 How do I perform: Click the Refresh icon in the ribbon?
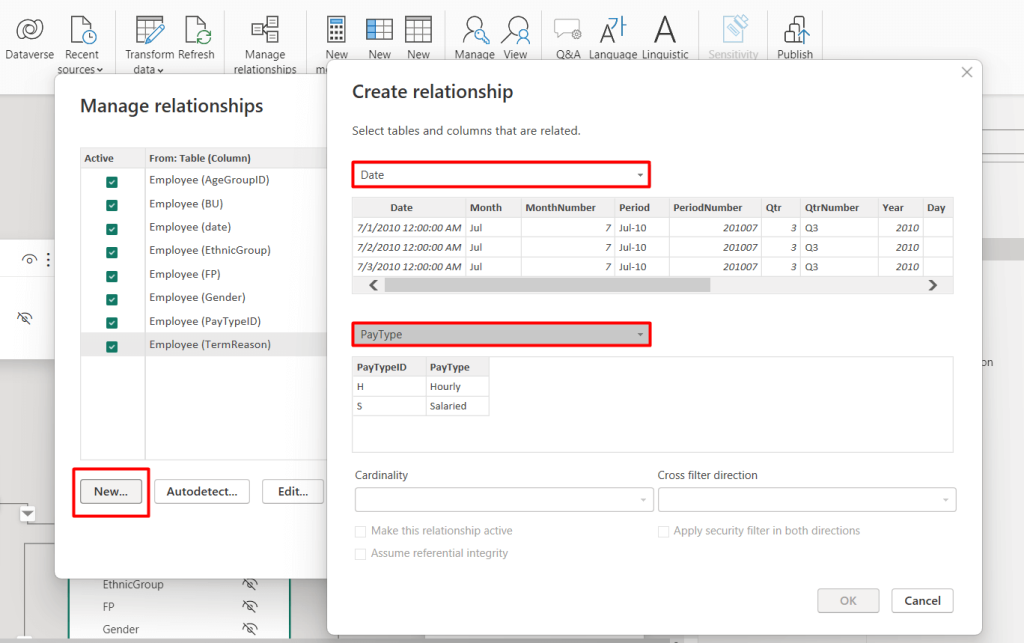(x=197, y=29)
